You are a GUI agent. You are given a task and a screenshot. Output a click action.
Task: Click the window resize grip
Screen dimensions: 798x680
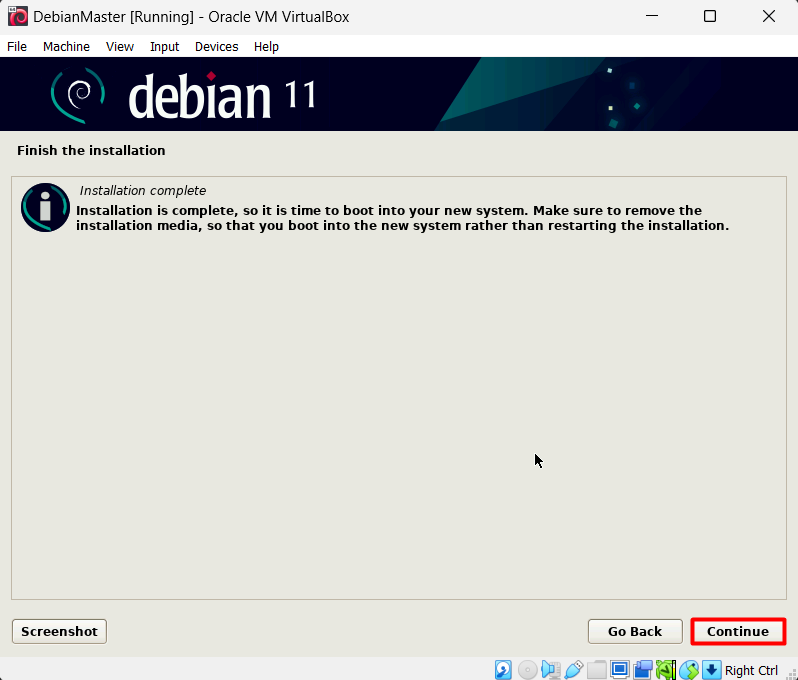[791, 674]
